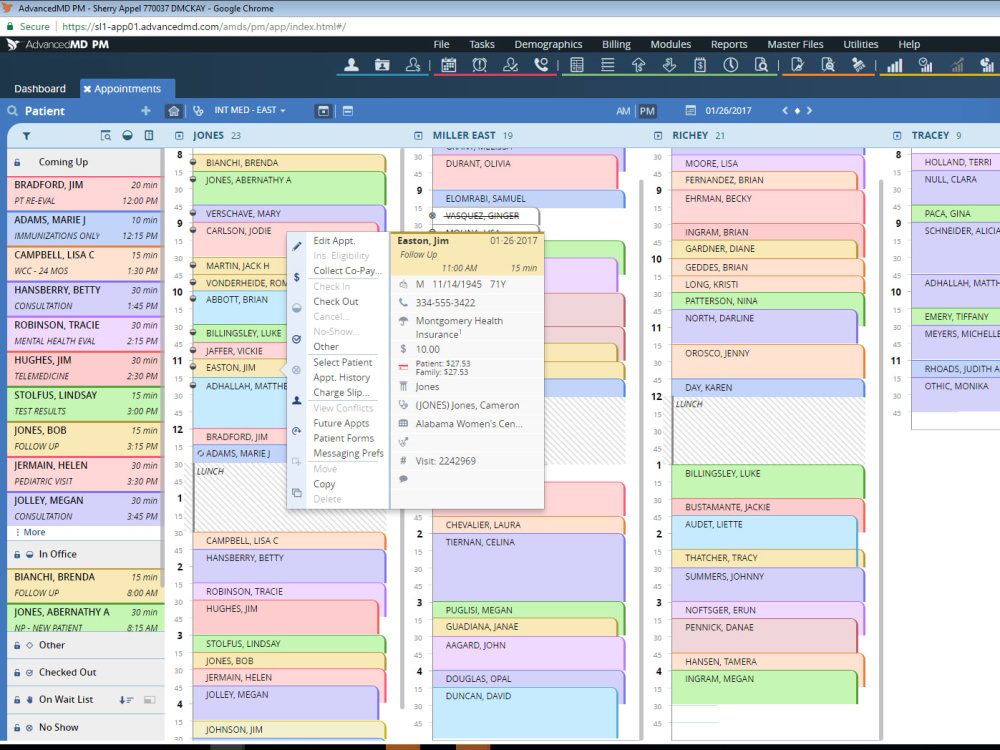
Task: Click the column layout icon in sidebar header
Action: pos(149,135)
